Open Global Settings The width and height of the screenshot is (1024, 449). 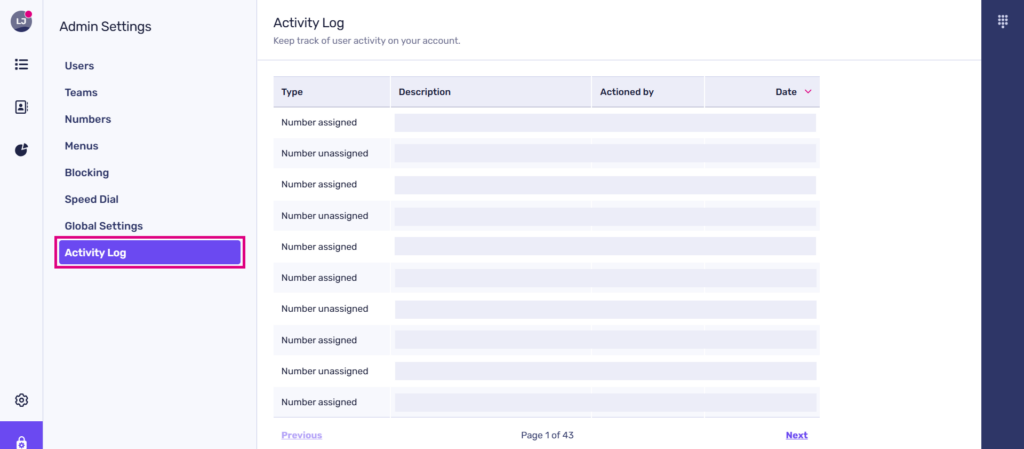pos(103,226)
